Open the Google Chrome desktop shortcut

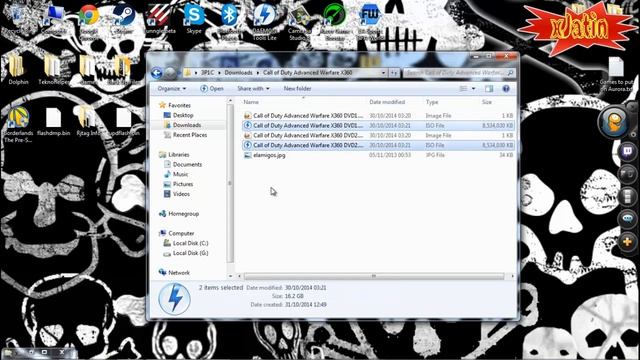tap(89, 20)
